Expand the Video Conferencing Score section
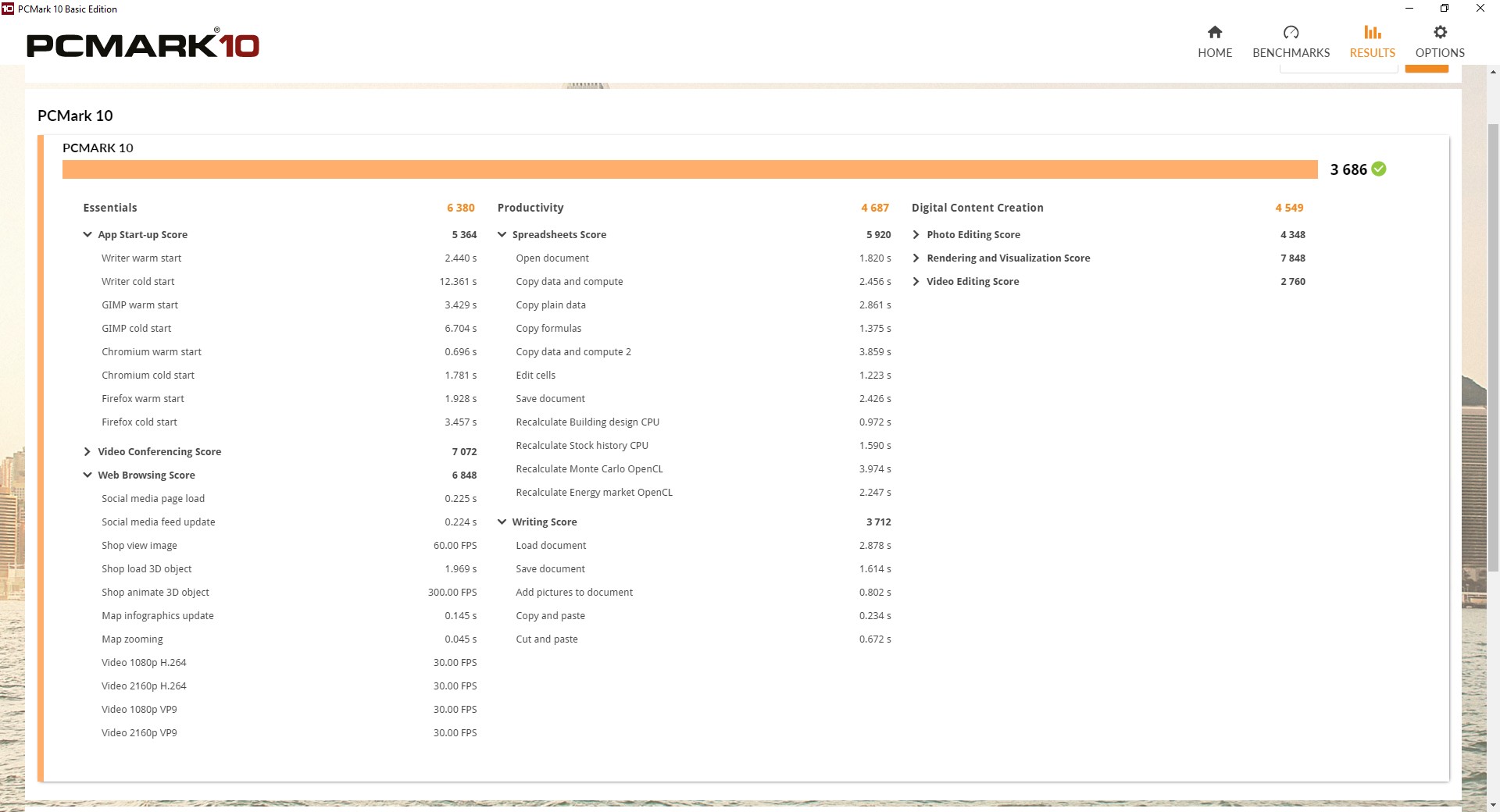Viewport: 1500px width, 812px height. (87, 451)
